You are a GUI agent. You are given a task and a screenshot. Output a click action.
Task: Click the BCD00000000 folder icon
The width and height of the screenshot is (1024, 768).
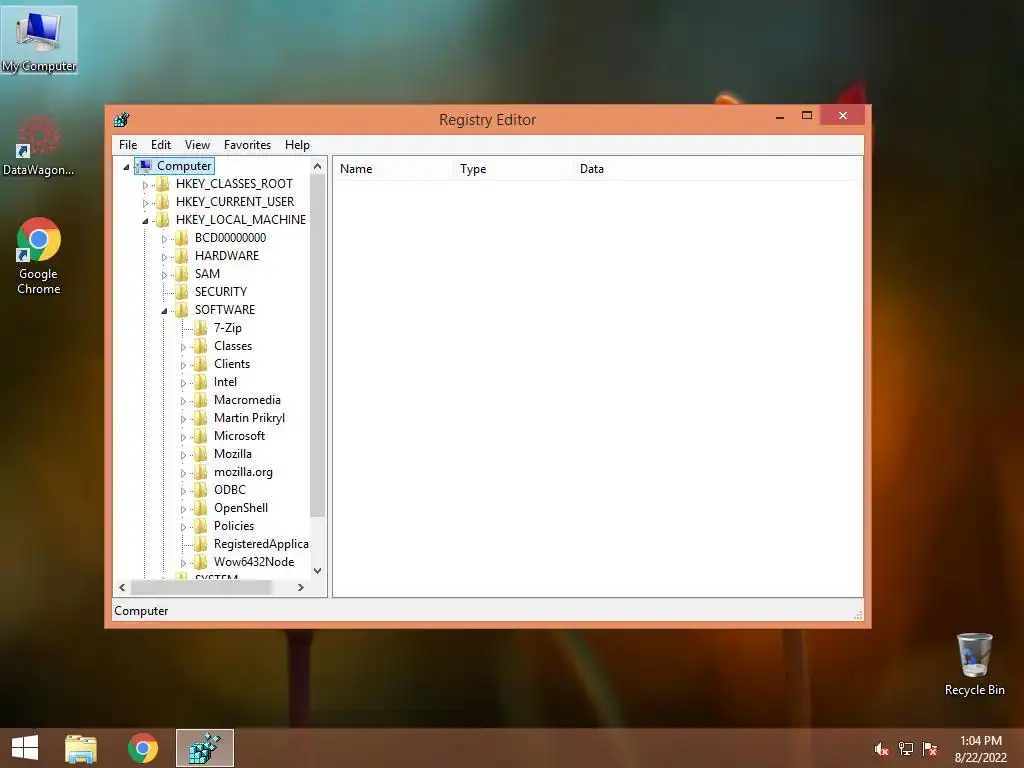coord(182,238)
